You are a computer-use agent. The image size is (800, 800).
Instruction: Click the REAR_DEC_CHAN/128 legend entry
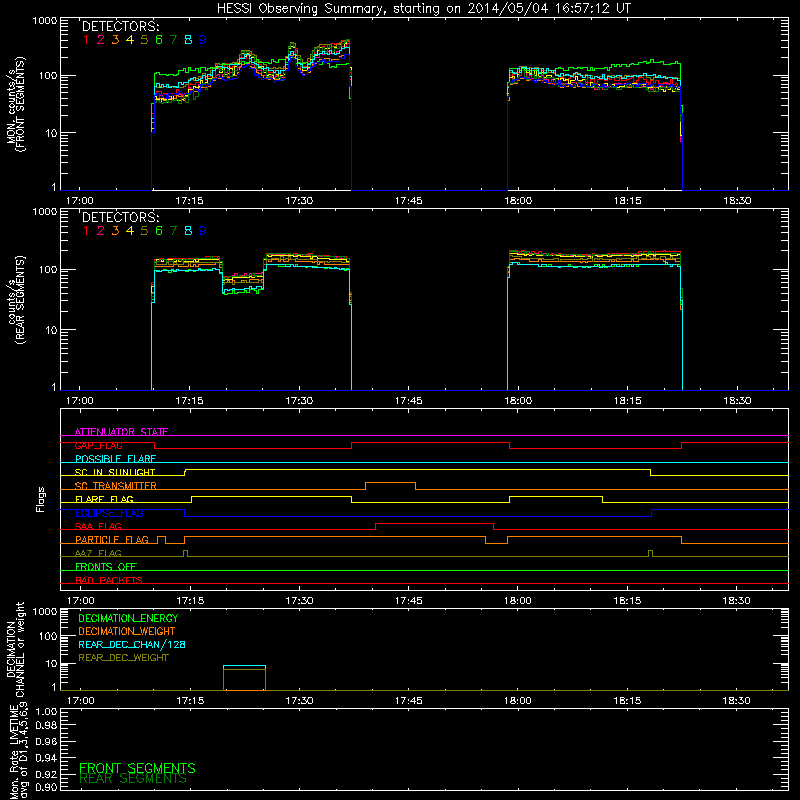pyautogui.click(x=132, y=644)
